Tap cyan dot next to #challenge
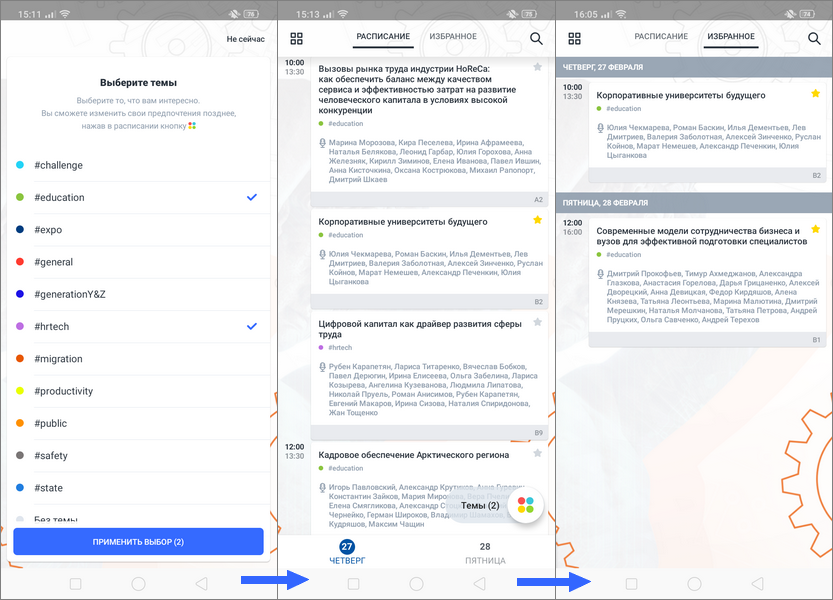Image resolution: width=833 pixels, height=600 pixels. 20,165
